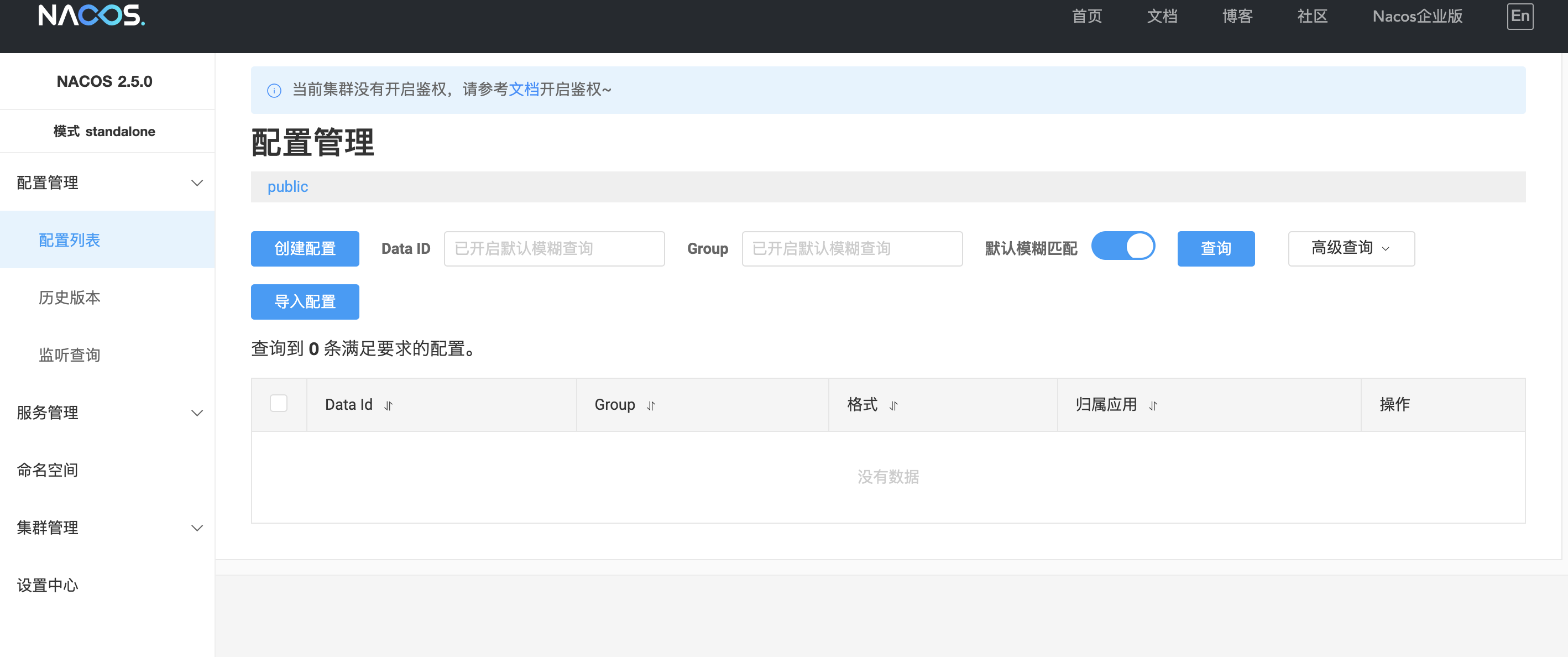Open 历史版本 in the sidebar
This screenshot has width=1568, height=657.
70,297
